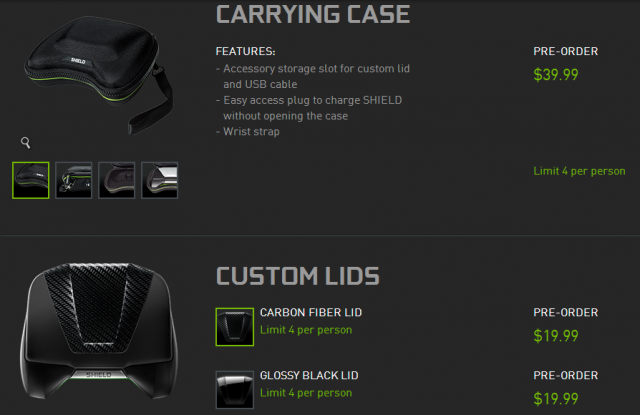Image resolution: width=640 pixels, height=415 pixels.
Task: Select the fourth carrying case thumbnail
Action: pos(160,180)
